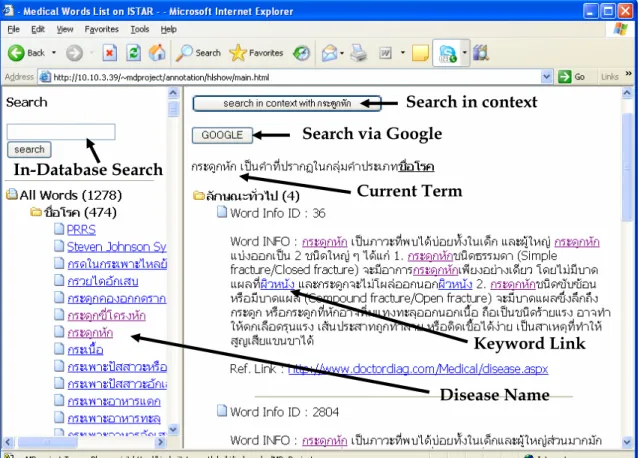Click the Messenger icon in toolbar

[x=447, y=53]
